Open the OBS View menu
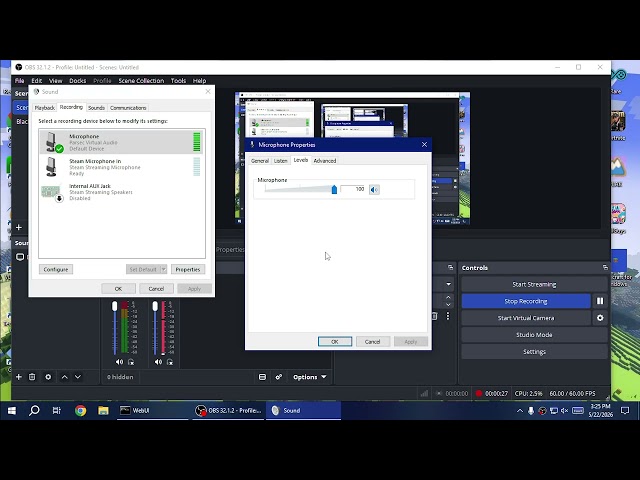 click(56, 80)
